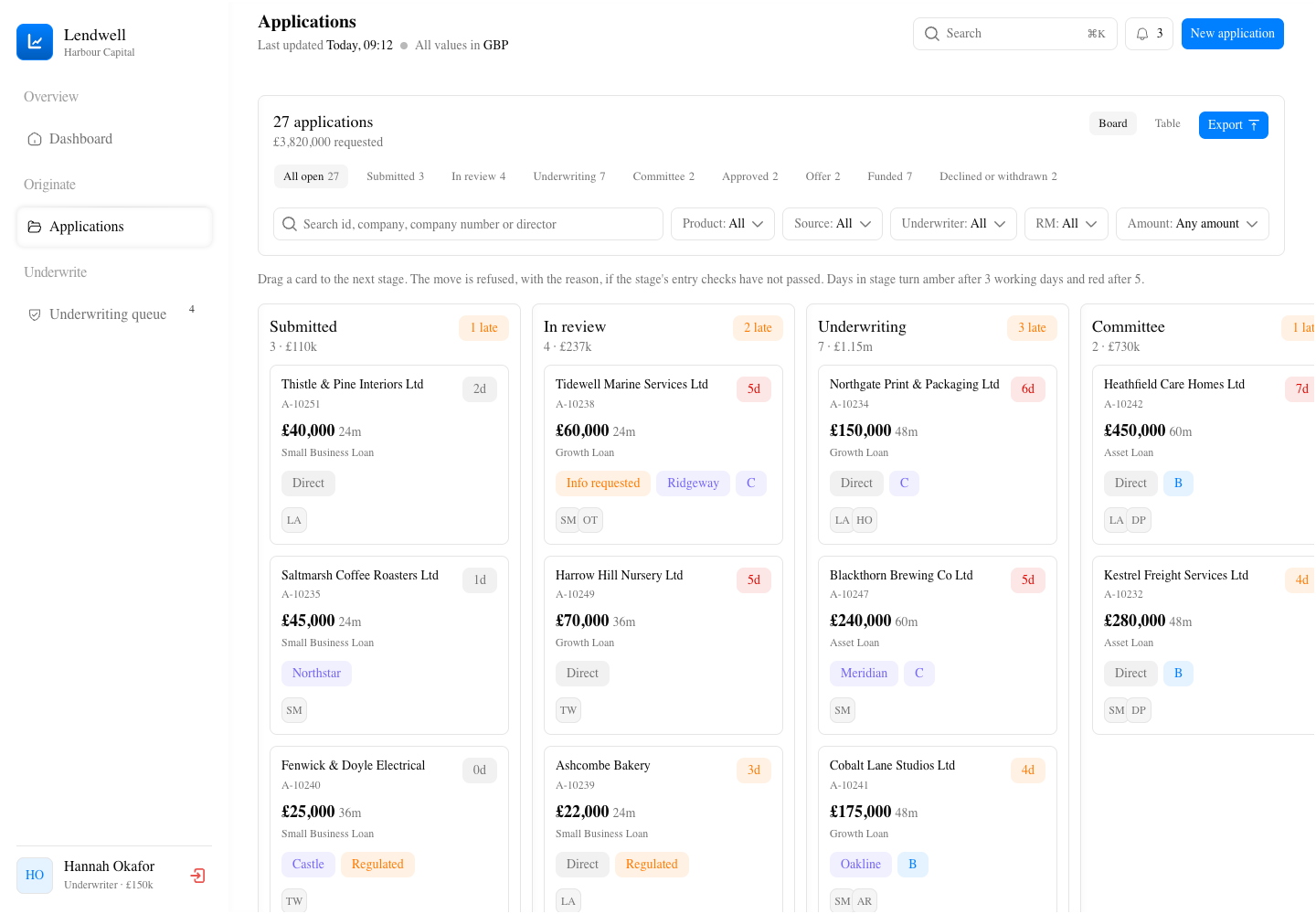Click the Meridian tag on Blackthorn card
The image size is (1316, 914).
click(x=864, y=674)
